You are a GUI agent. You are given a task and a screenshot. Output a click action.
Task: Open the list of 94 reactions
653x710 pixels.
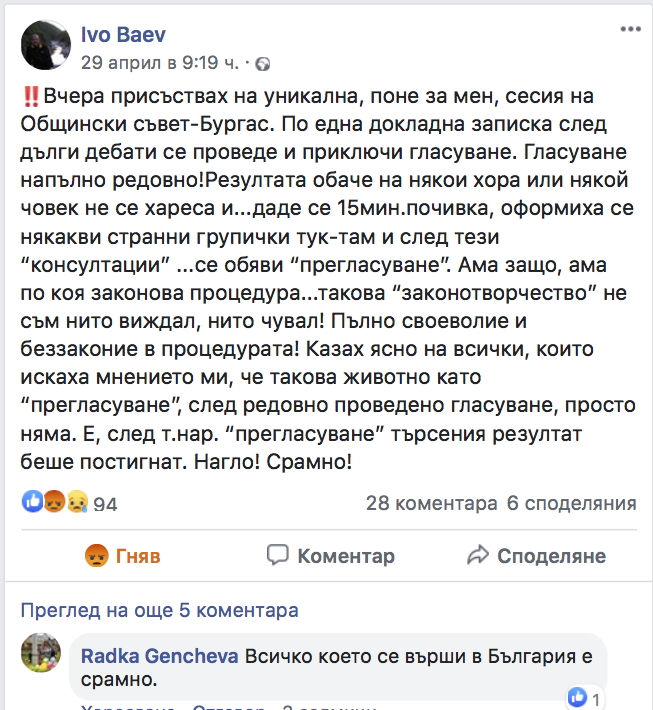click(105, 504)
